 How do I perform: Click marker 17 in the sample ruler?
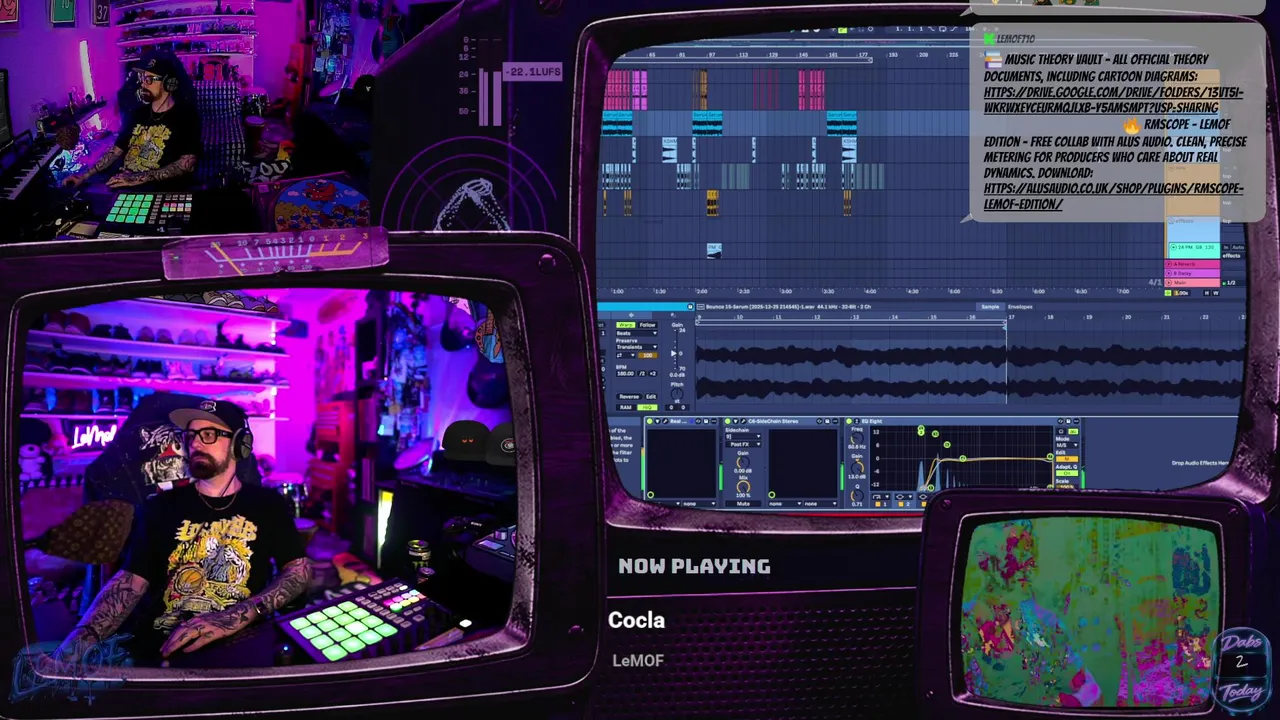click(x=1012, y=317)
